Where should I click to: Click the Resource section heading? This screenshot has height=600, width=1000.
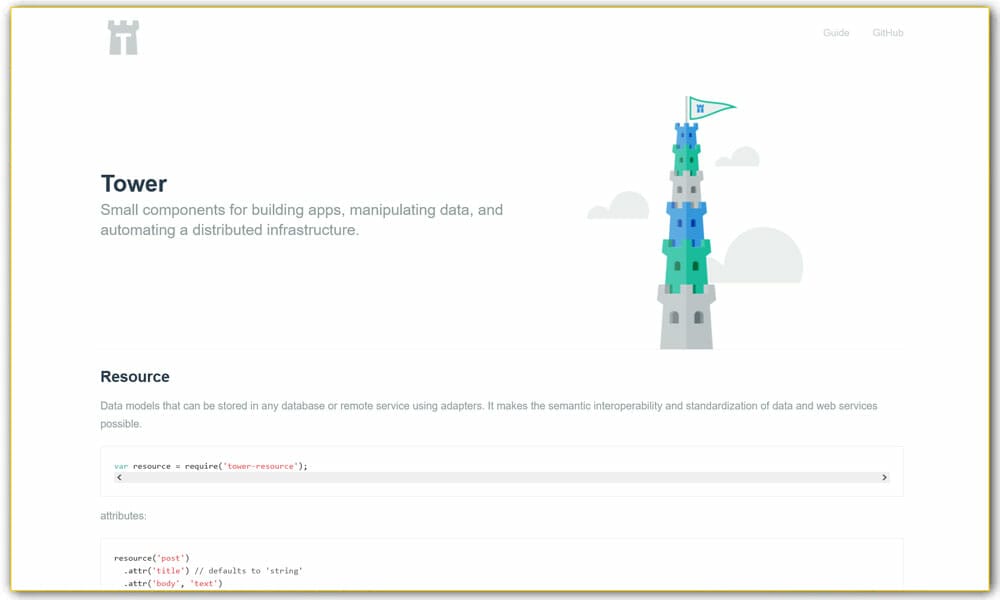pyautogui.click(x=134, y=376)
